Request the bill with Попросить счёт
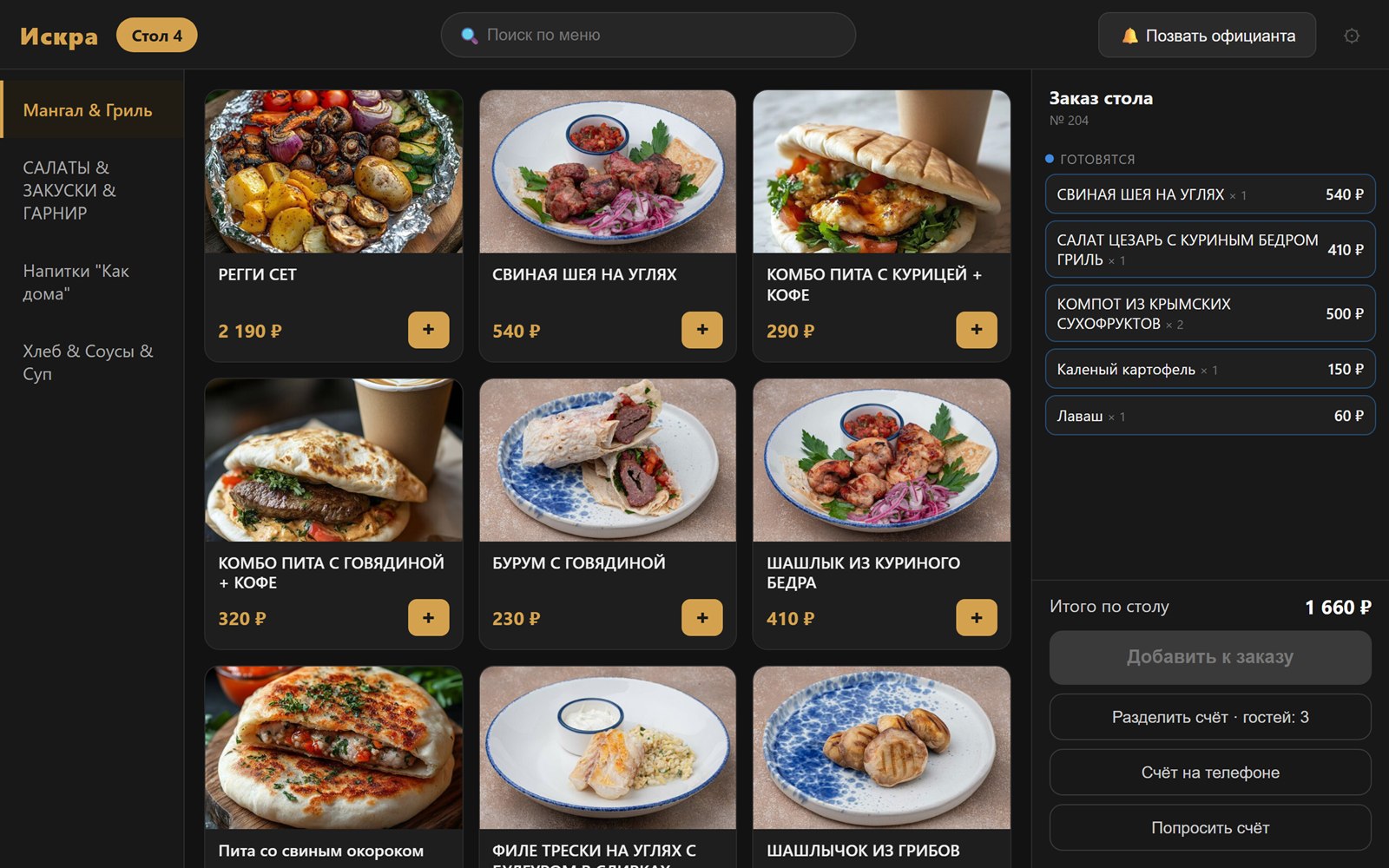 coord(1210,828)
